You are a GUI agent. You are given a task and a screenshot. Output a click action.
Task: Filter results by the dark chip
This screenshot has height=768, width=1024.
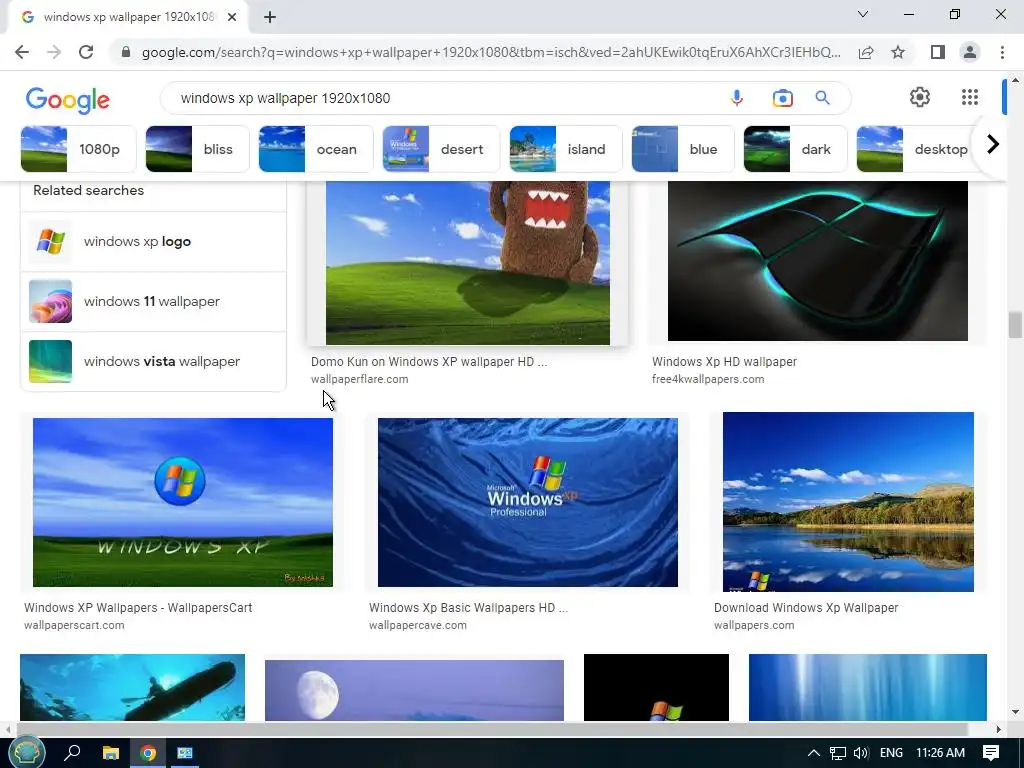coord(795,149)
